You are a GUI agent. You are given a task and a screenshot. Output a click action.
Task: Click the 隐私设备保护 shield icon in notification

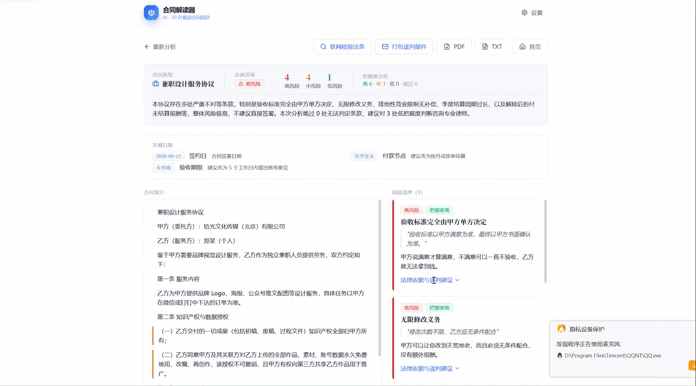(561, 329)
